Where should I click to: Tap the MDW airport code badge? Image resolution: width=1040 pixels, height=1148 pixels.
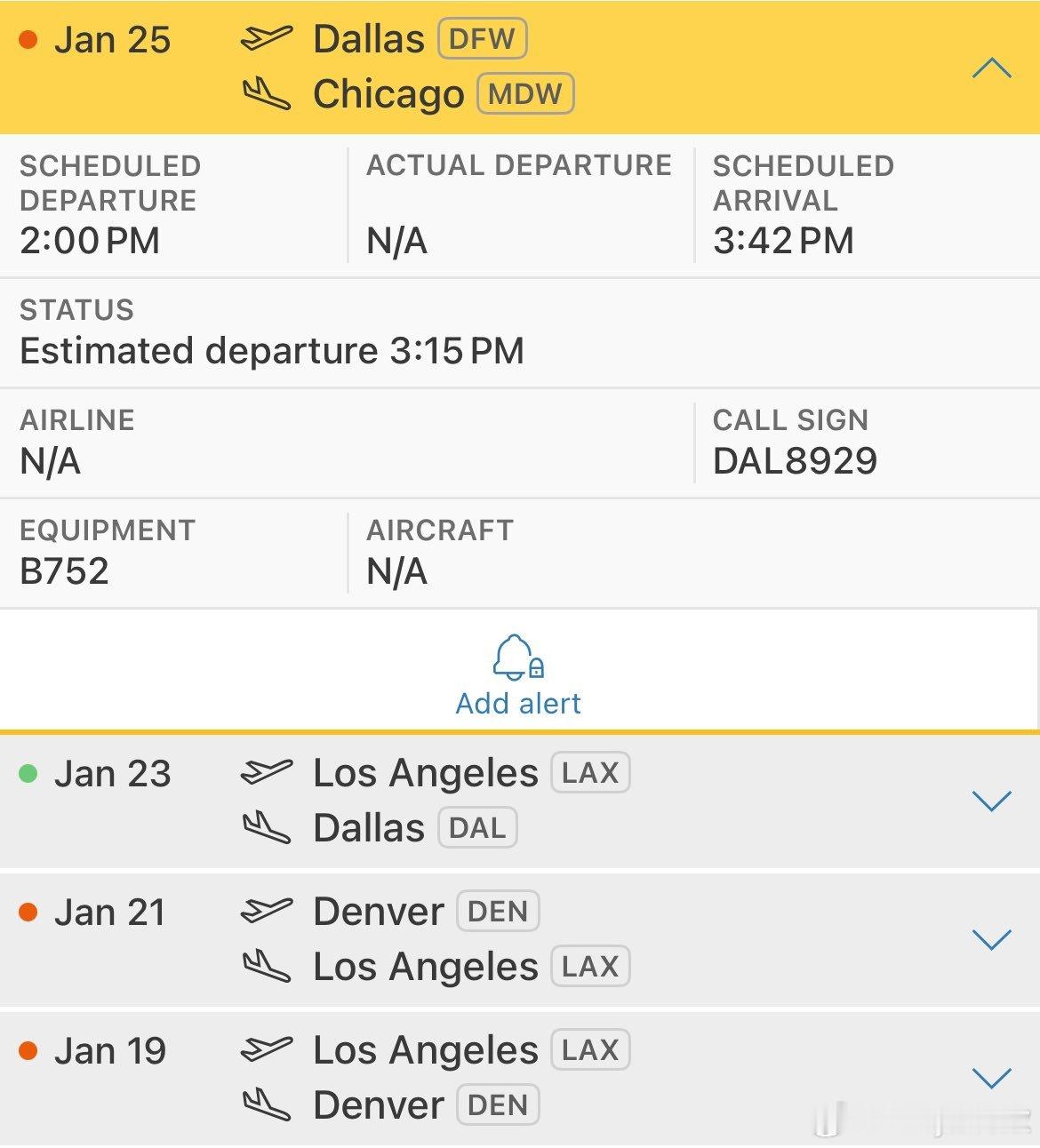tap(525, 94)
